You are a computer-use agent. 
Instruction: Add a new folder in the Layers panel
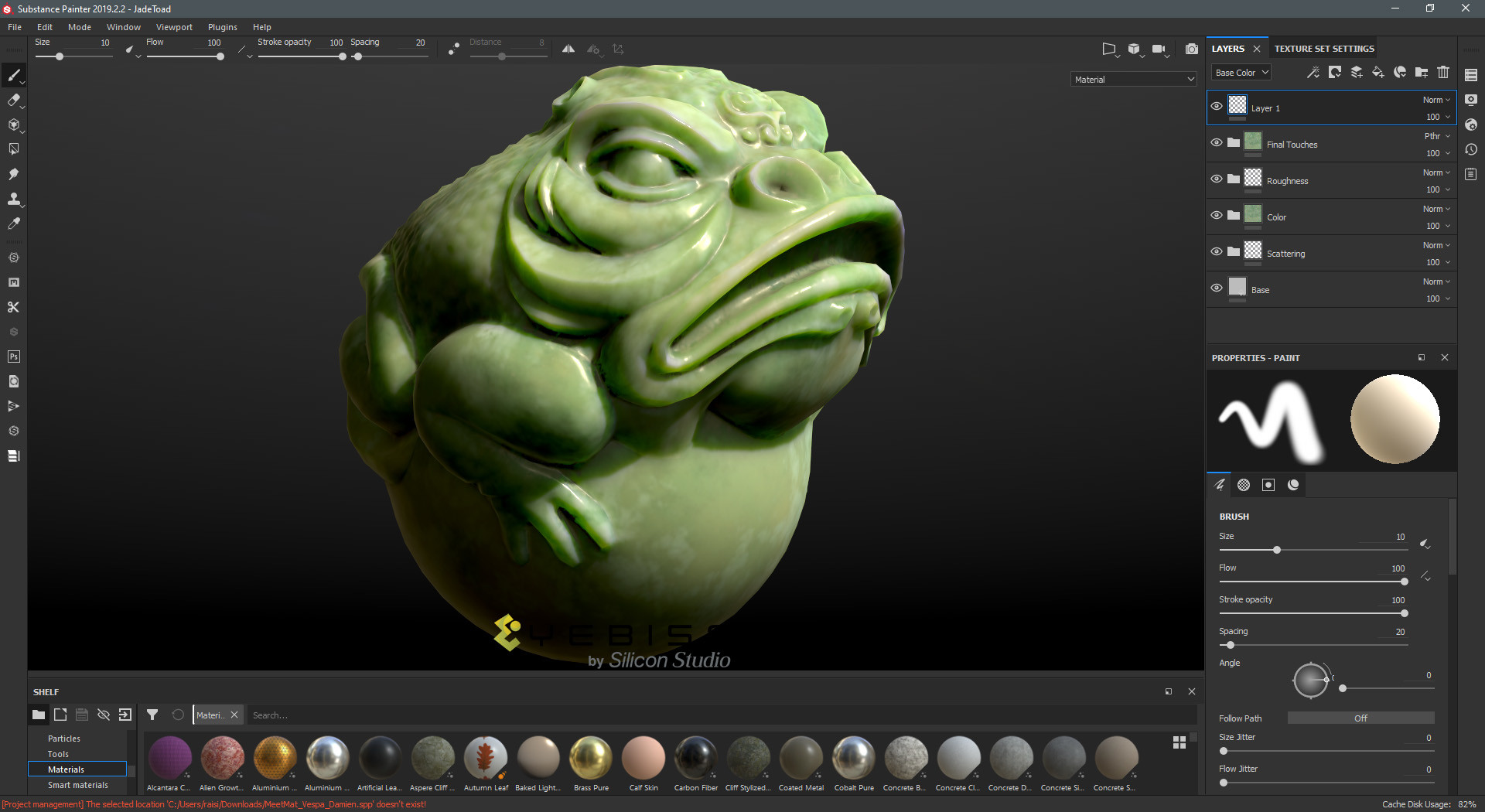(x=1421, y=72)
